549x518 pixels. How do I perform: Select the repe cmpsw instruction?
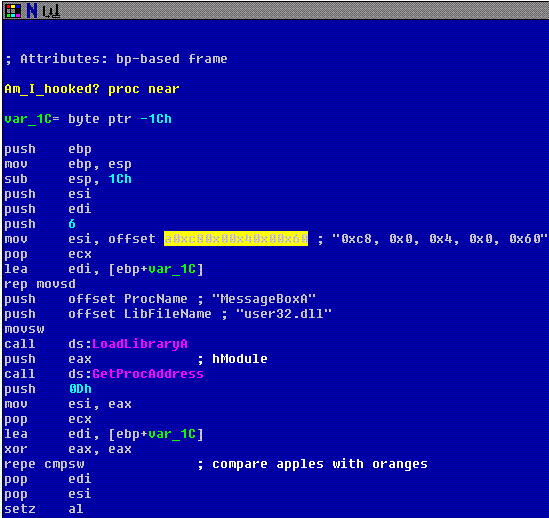point(44,464)
